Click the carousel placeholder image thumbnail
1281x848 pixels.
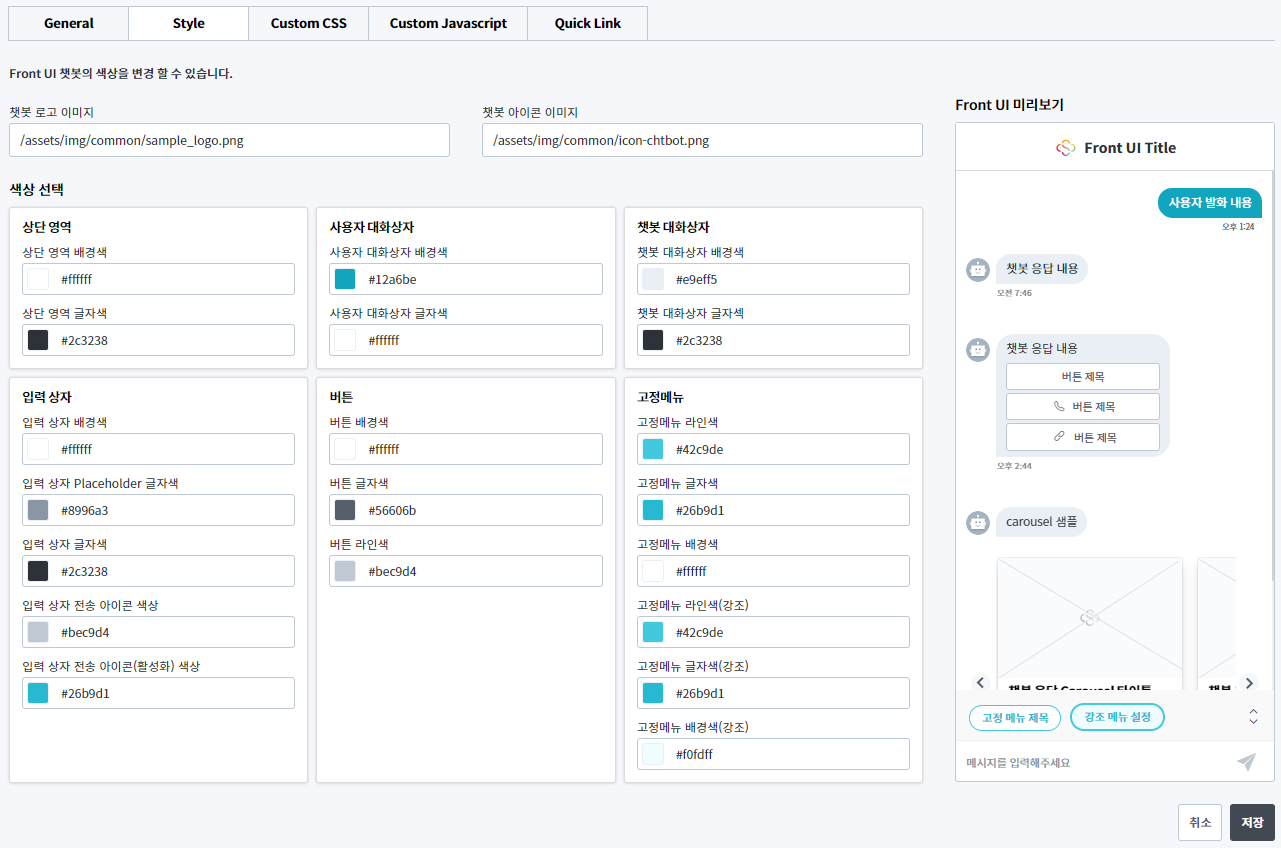pyautogui.click(x=1089, y=618)
